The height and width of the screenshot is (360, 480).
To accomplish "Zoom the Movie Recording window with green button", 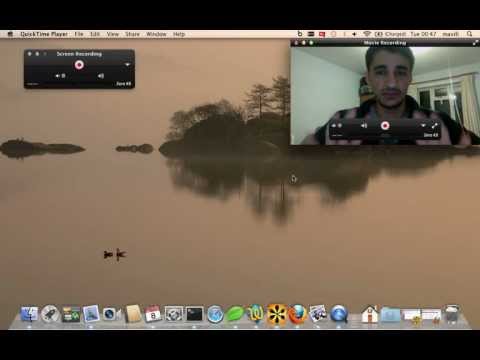I will [311, 43].
